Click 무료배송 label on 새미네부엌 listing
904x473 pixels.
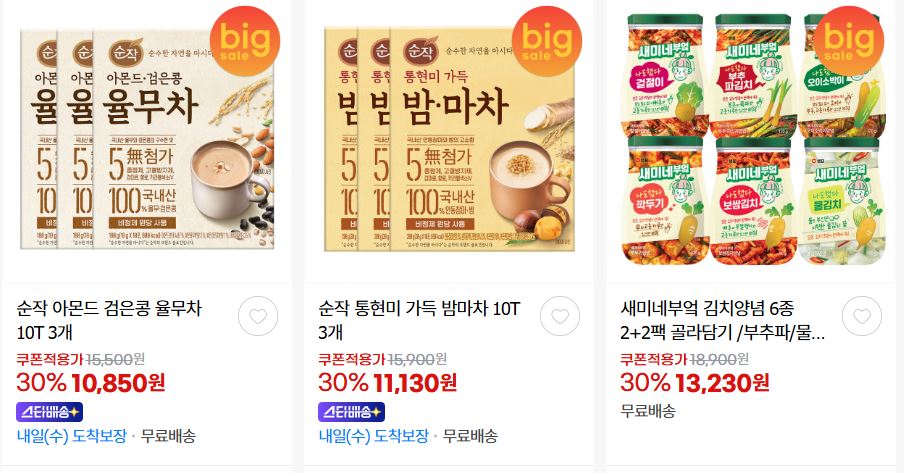click(647, 411)
